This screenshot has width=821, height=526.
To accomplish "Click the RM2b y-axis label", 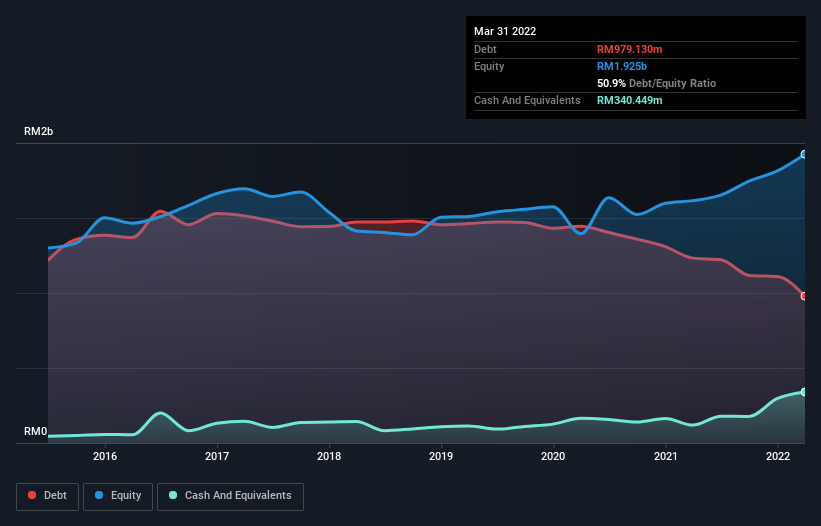I will point(38,131).
